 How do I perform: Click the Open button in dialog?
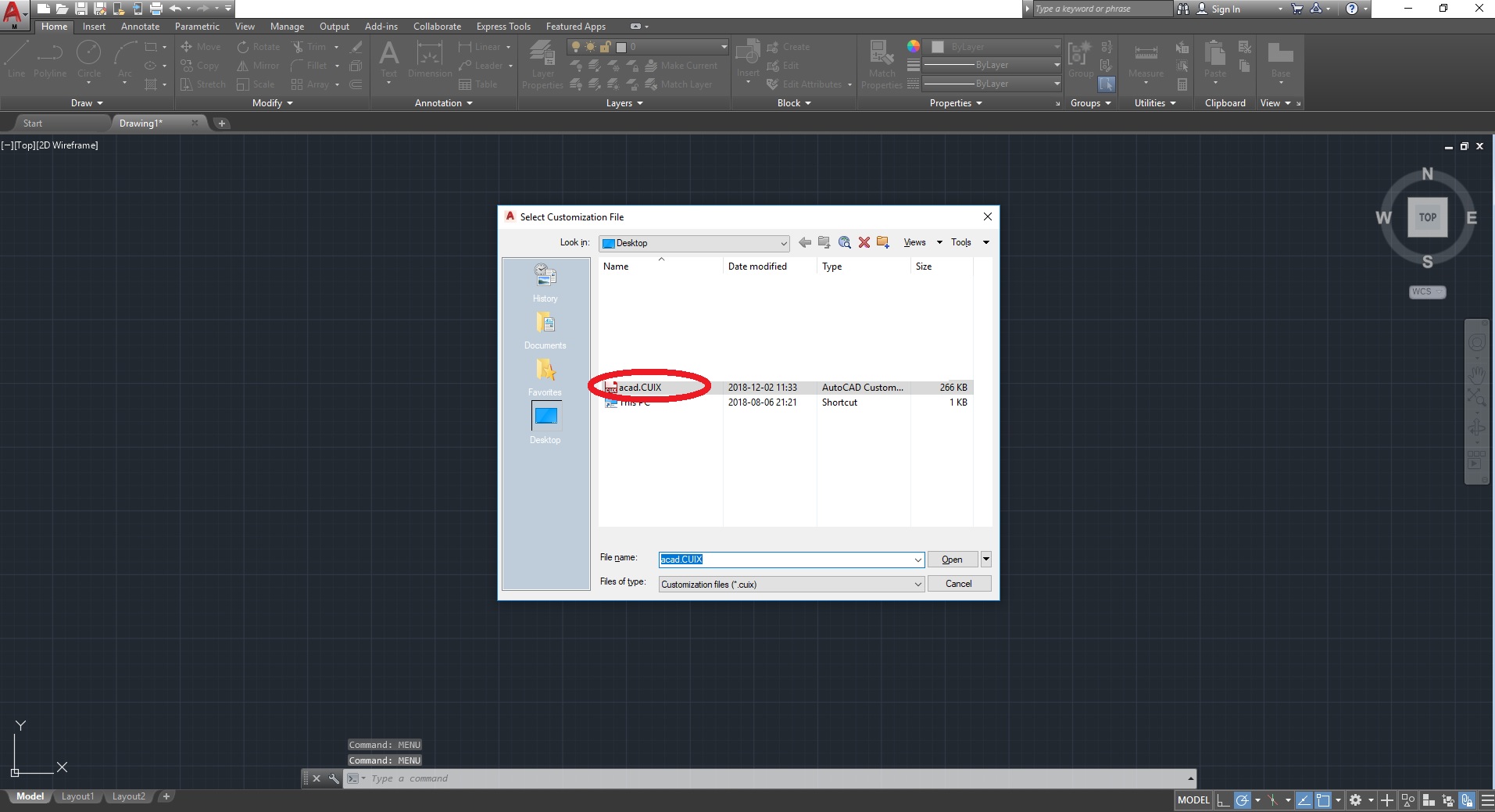pyautogui.click(x=952, y=559)
